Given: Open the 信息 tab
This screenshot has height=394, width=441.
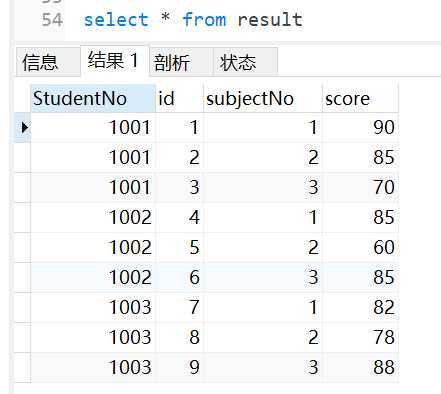Looking at the screenshot, I should [48, 62].
